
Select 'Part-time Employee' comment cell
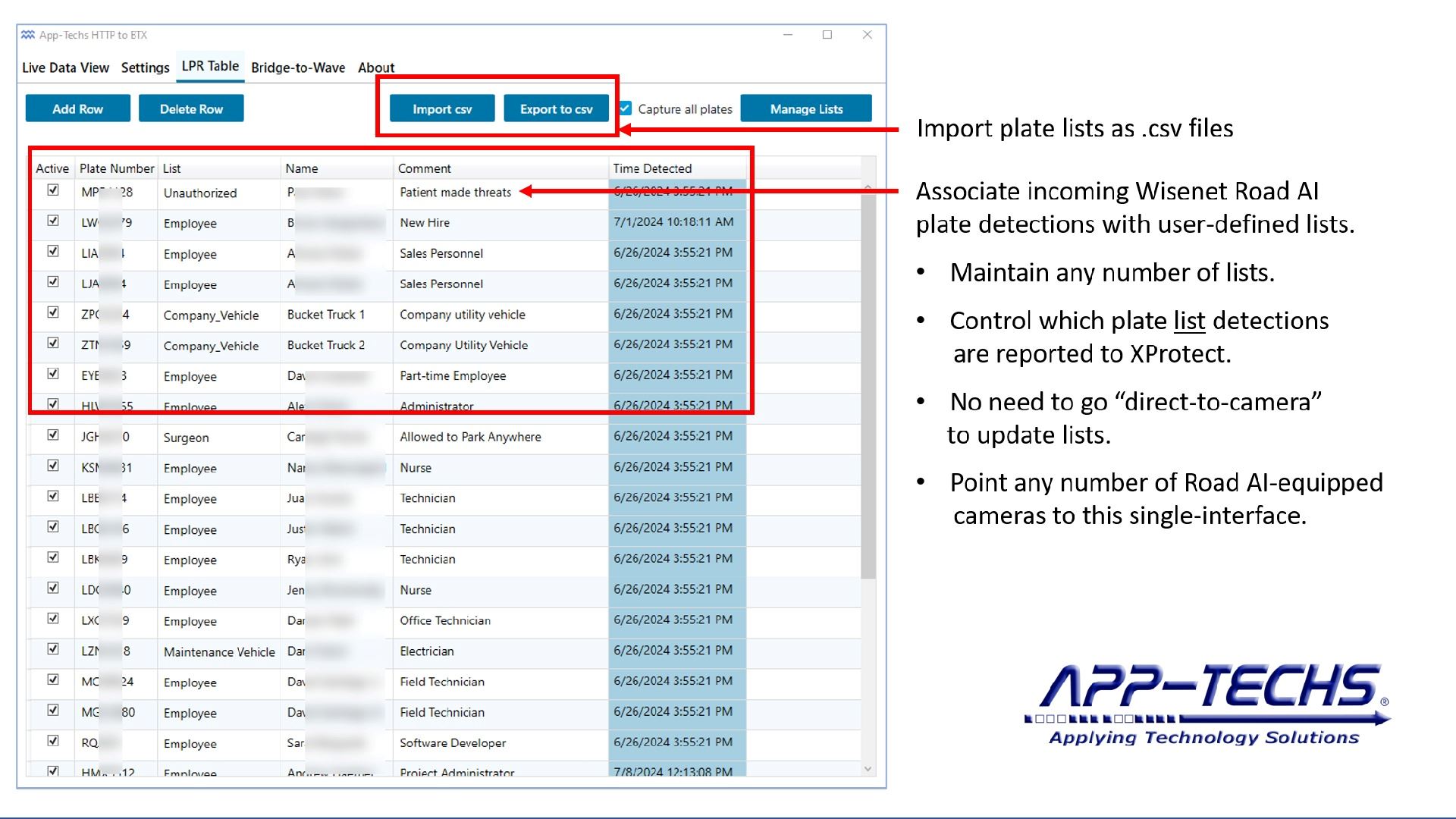click(500, 376)
